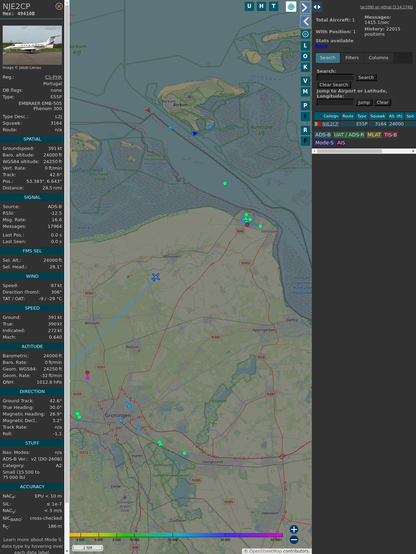
Task: Click the U map toggle button
Action: (x=249, y=6)
